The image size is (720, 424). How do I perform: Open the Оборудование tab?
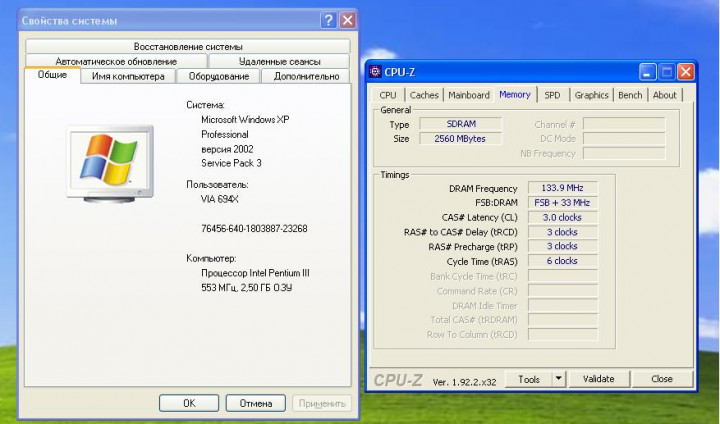pyautogui.click(x=219, y=76)
